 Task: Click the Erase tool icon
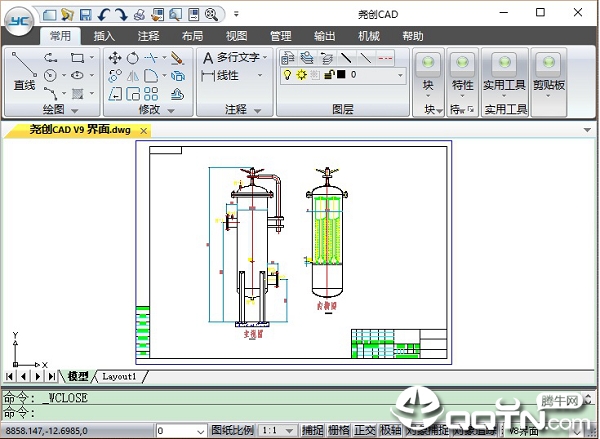pos(178,58)
